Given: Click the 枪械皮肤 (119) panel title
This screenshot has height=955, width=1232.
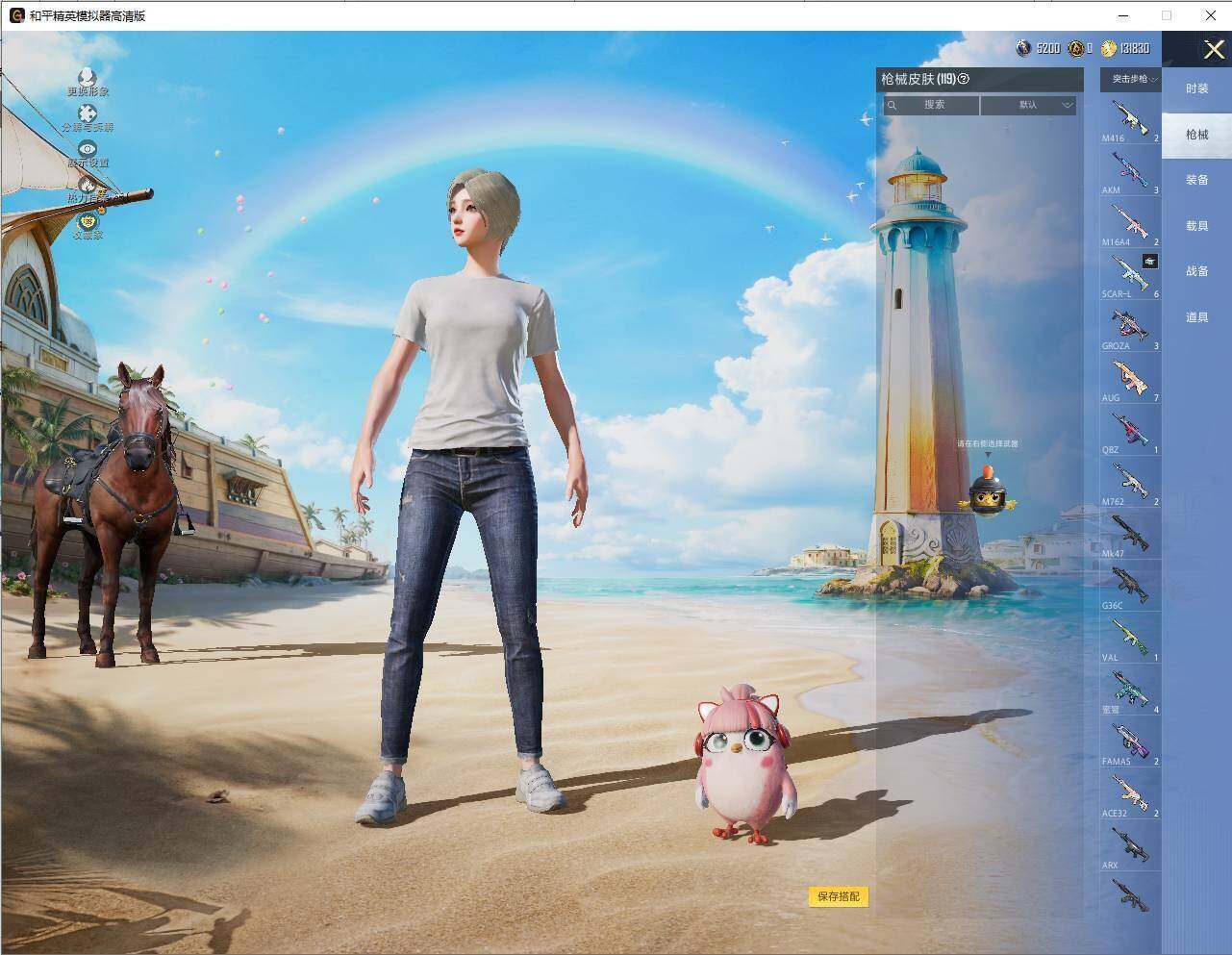Looking at the screenshot, I should point(918,80).
